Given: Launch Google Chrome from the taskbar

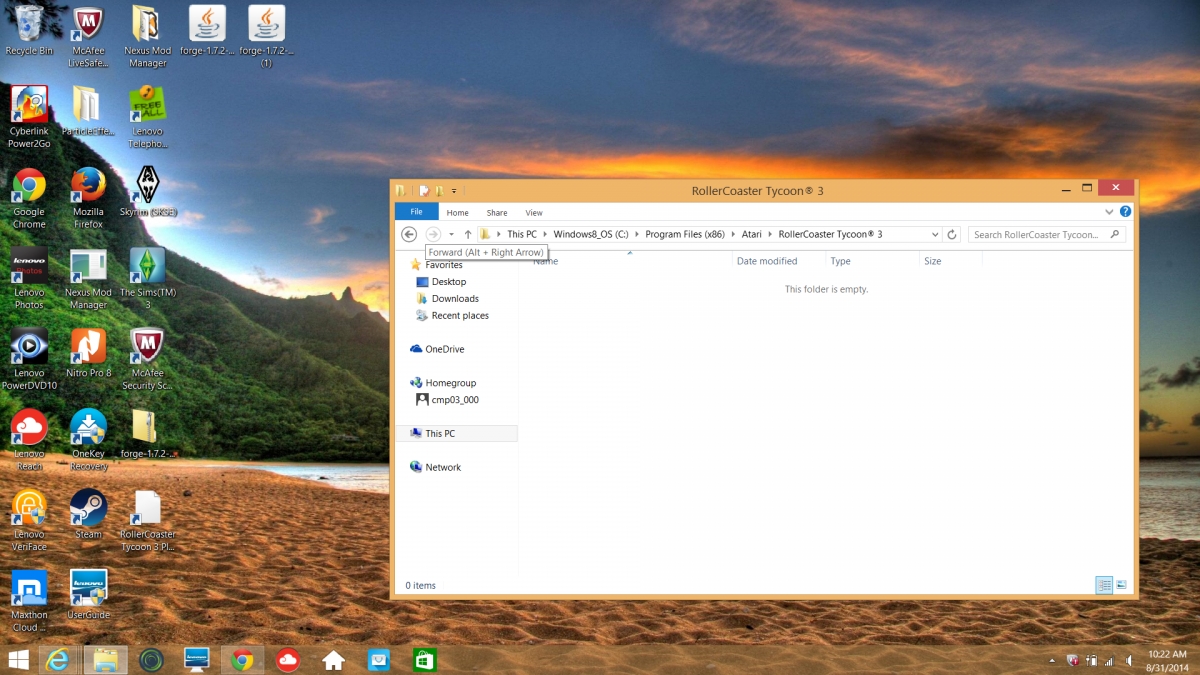Looking at the screenshot, I should 241,659.
